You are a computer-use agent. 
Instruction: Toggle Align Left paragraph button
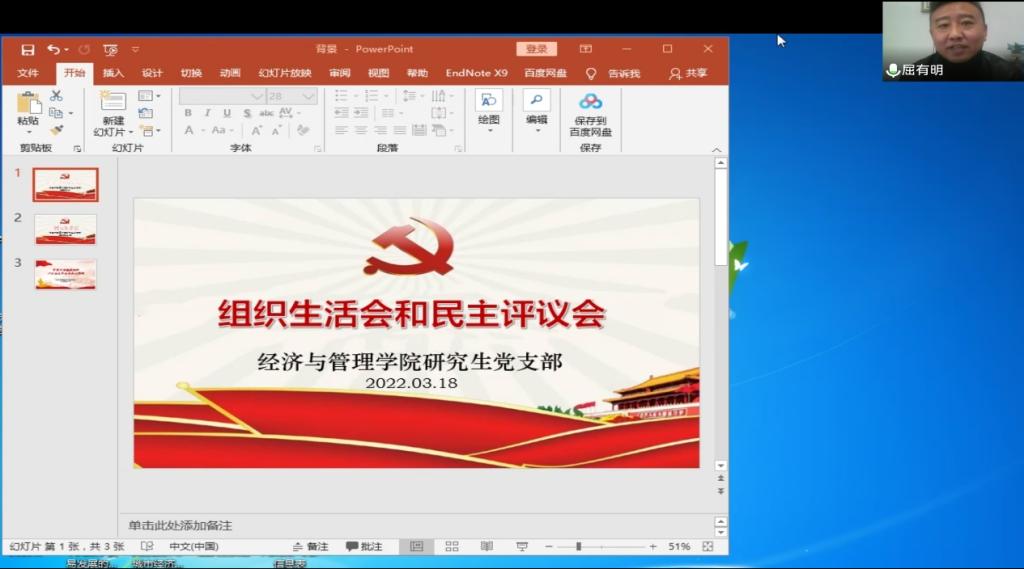click(341, 131)
